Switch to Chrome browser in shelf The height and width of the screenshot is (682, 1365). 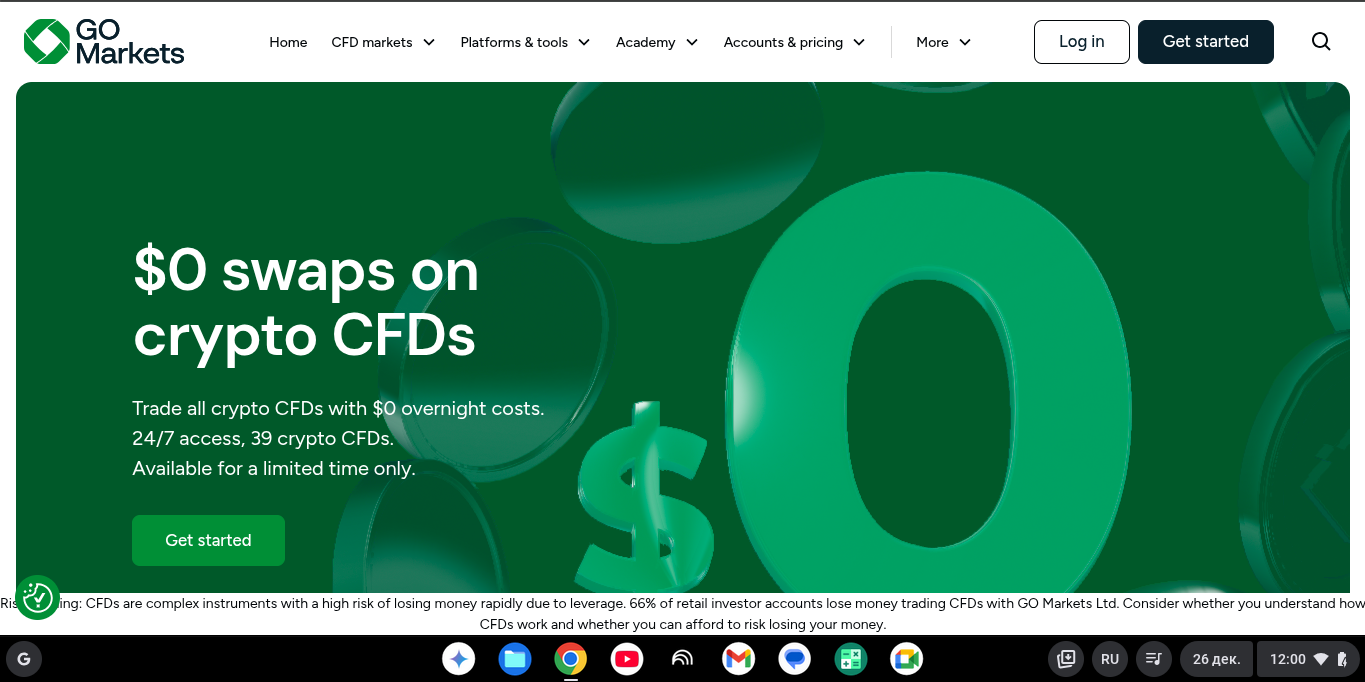coord(571,659)
